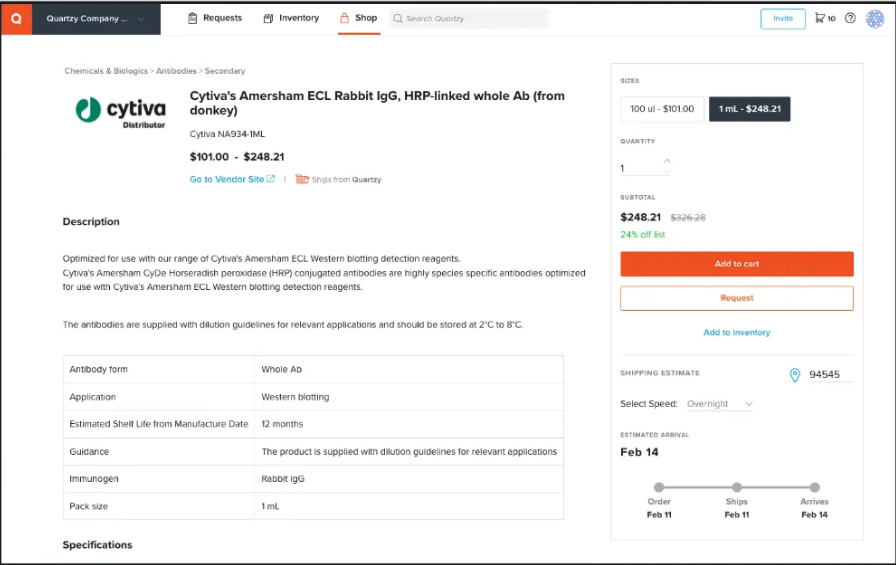Open the shopping cart icon

pyautogui.click(x=820, y=18)
